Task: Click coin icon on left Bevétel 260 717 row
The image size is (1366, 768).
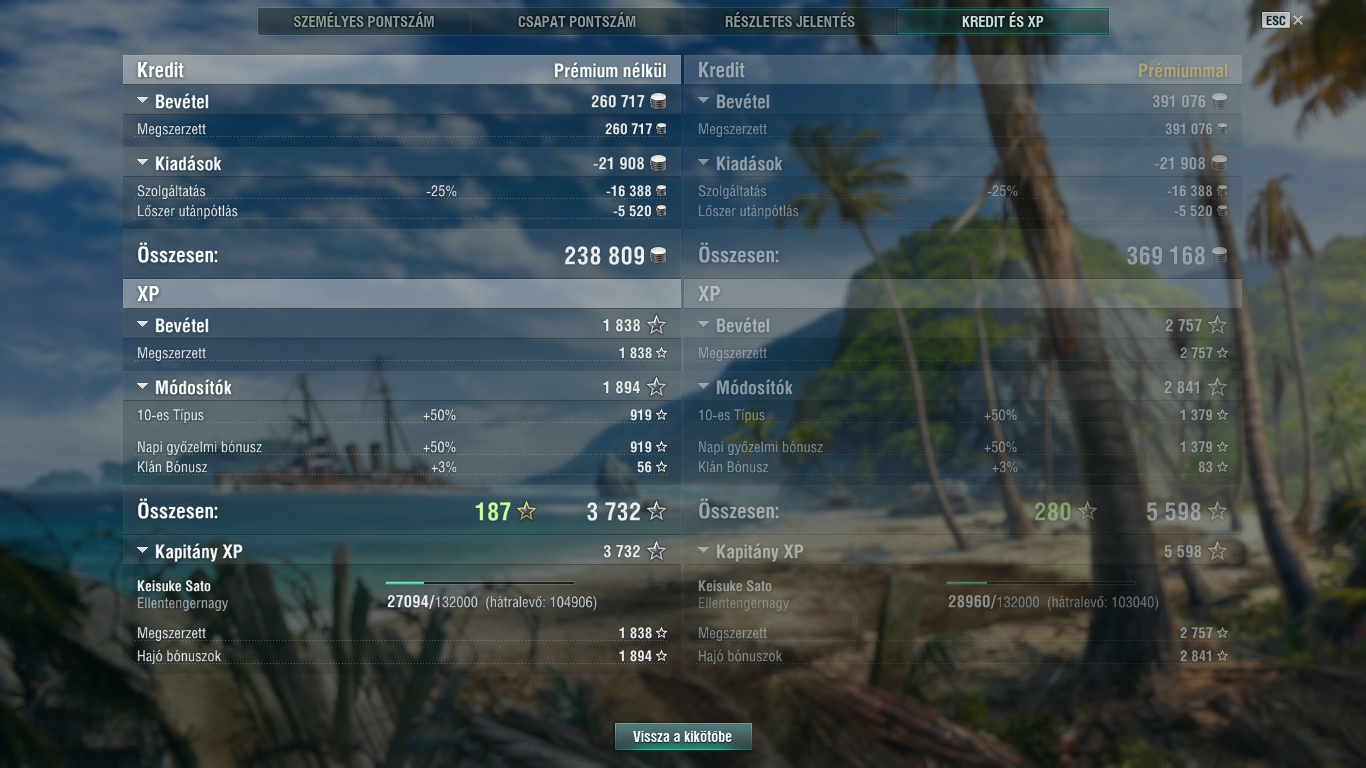Action: pyautogui.click(x=658, y=101)
